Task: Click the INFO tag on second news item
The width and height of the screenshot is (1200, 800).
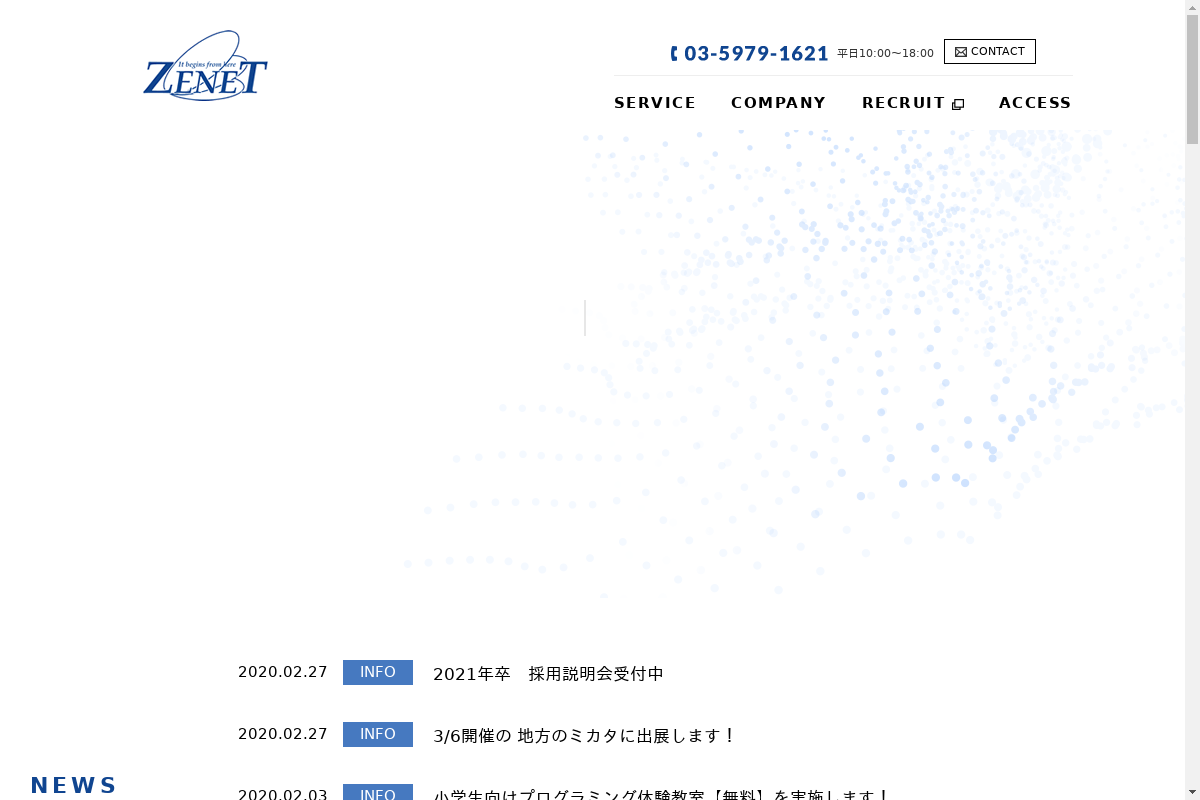Action: tap(378, 734)
